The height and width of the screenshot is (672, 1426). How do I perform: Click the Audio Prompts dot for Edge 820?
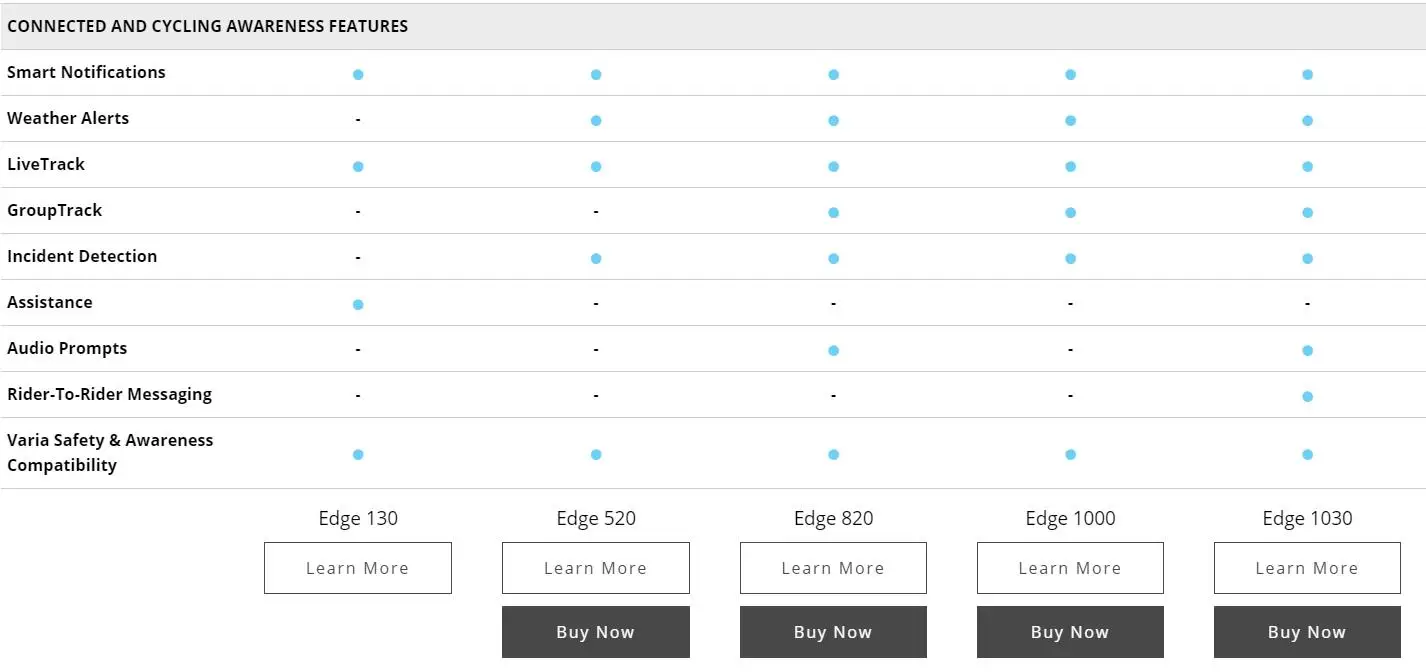coord(833,351)
